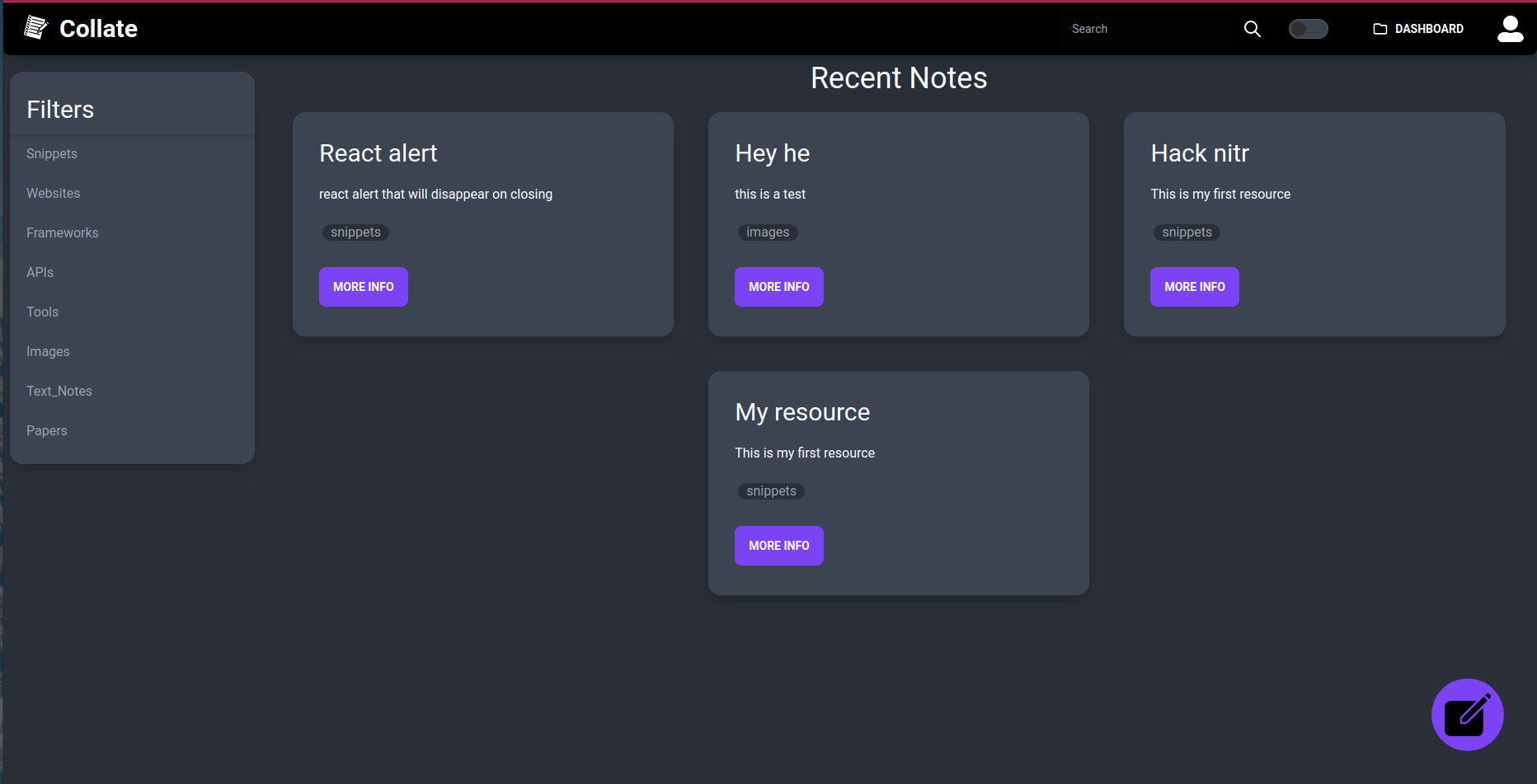
Task: Open the user profile avatar icon
Action: point(1511,28)
